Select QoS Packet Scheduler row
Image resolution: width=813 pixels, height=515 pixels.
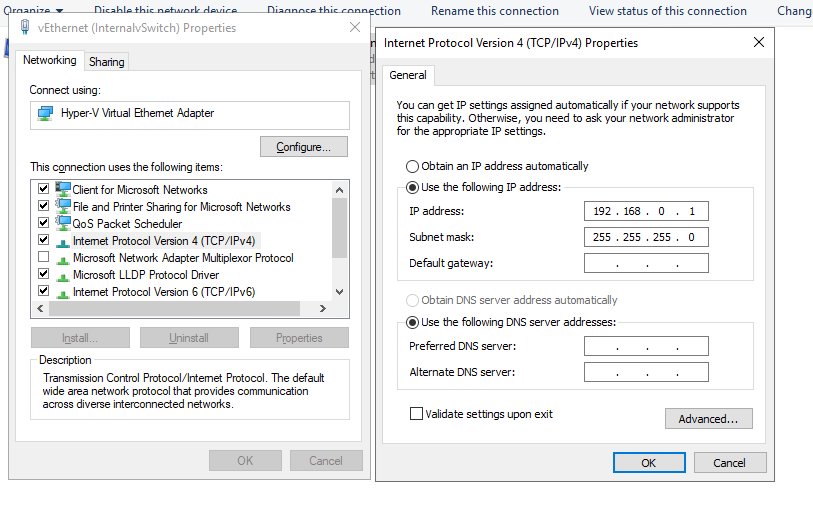[127, 224]
